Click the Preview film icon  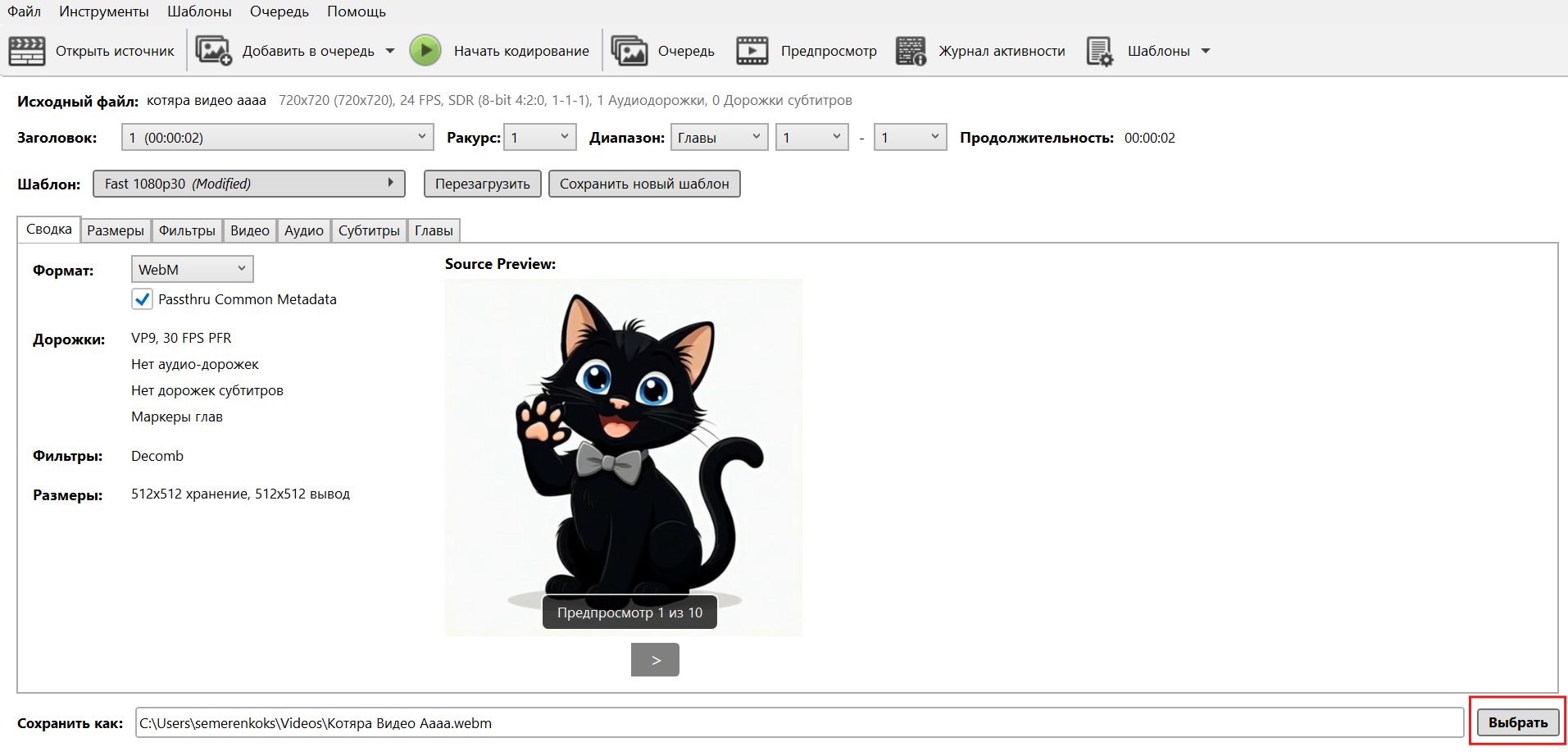(x=752, y=51)
